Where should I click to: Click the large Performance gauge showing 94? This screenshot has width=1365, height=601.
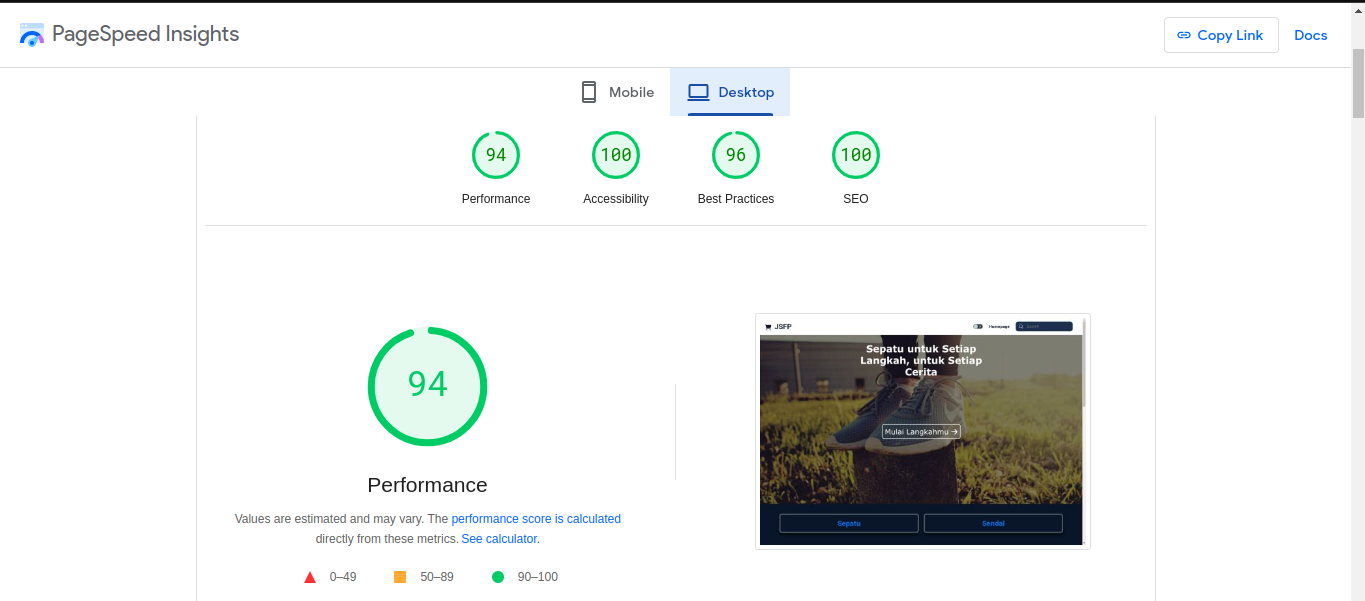[x=428, y=386]
